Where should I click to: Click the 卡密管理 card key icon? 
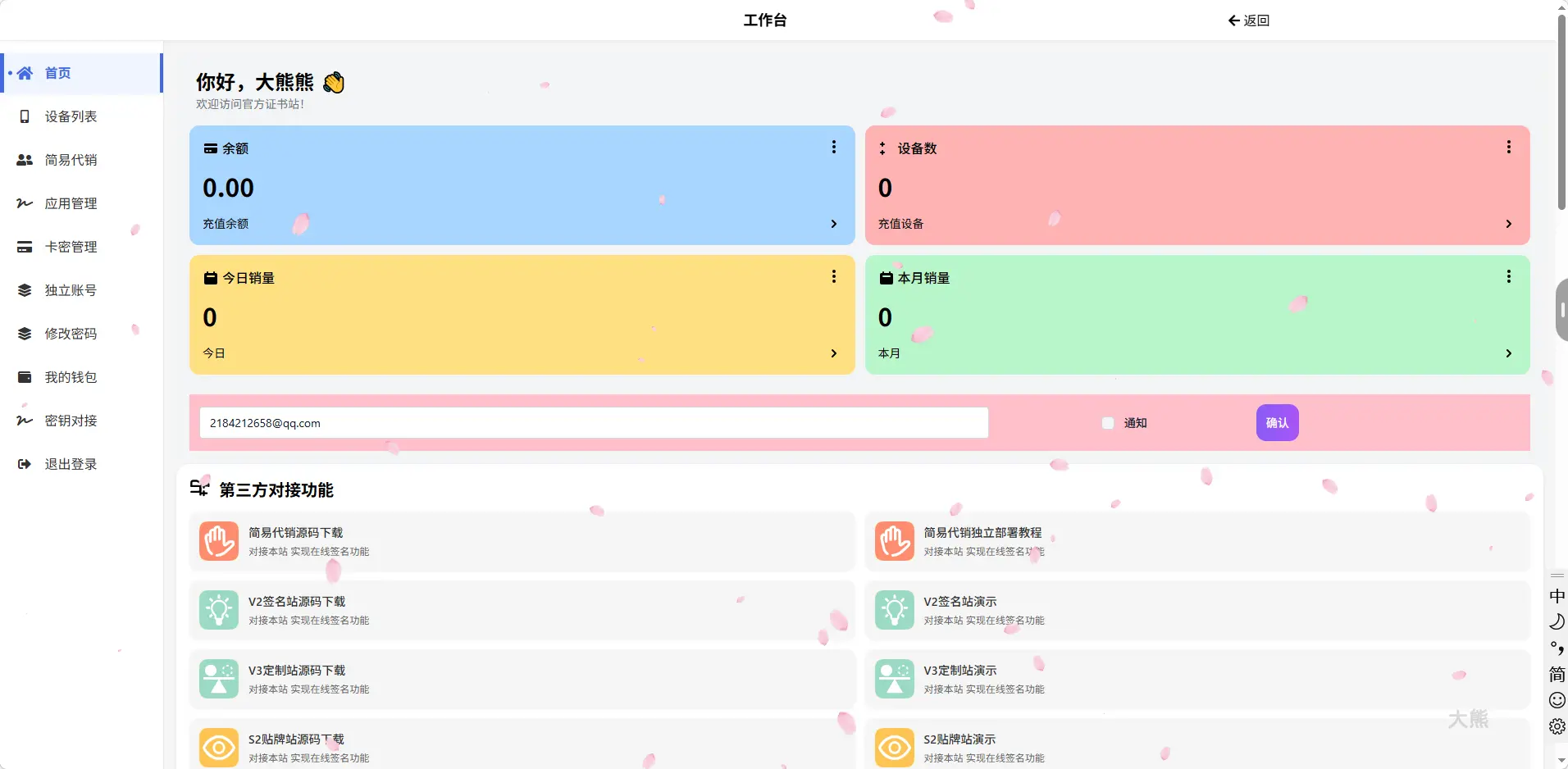[x=24, y=247]
